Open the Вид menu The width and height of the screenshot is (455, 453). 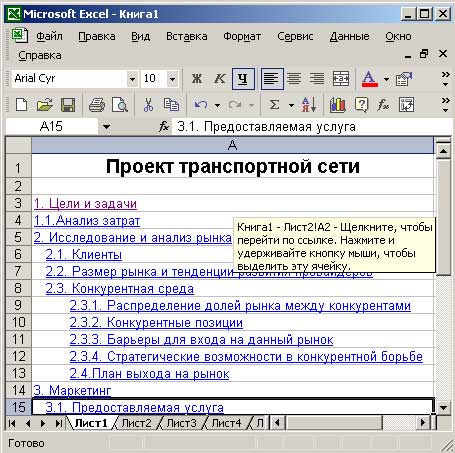pyautogui.click(x=140, y=36)
